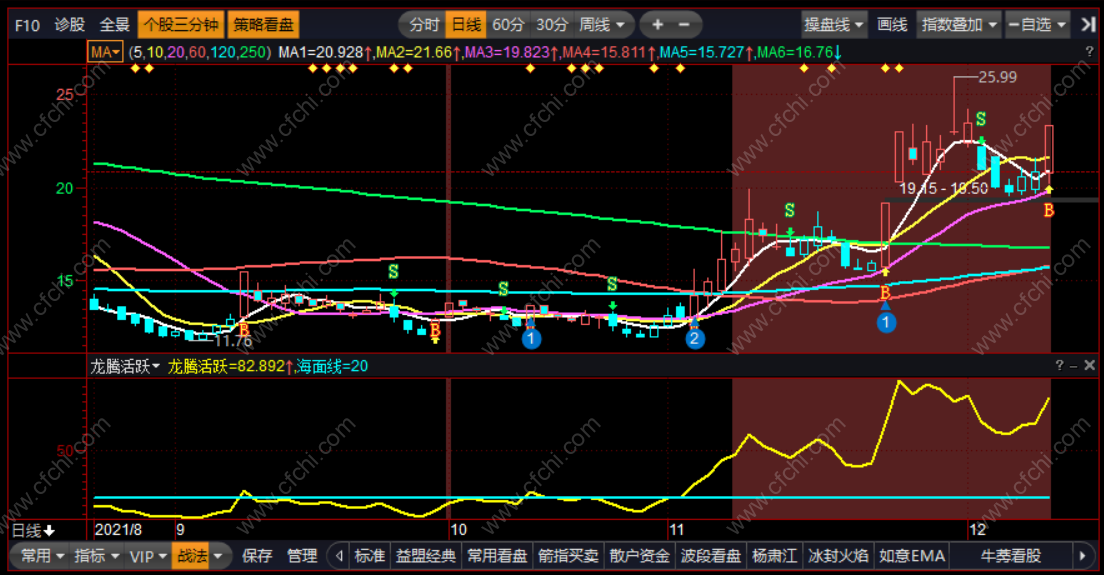Select the 战法 tab
The height and width of the screenshot is (575, 1104).
tap(192, 556)
